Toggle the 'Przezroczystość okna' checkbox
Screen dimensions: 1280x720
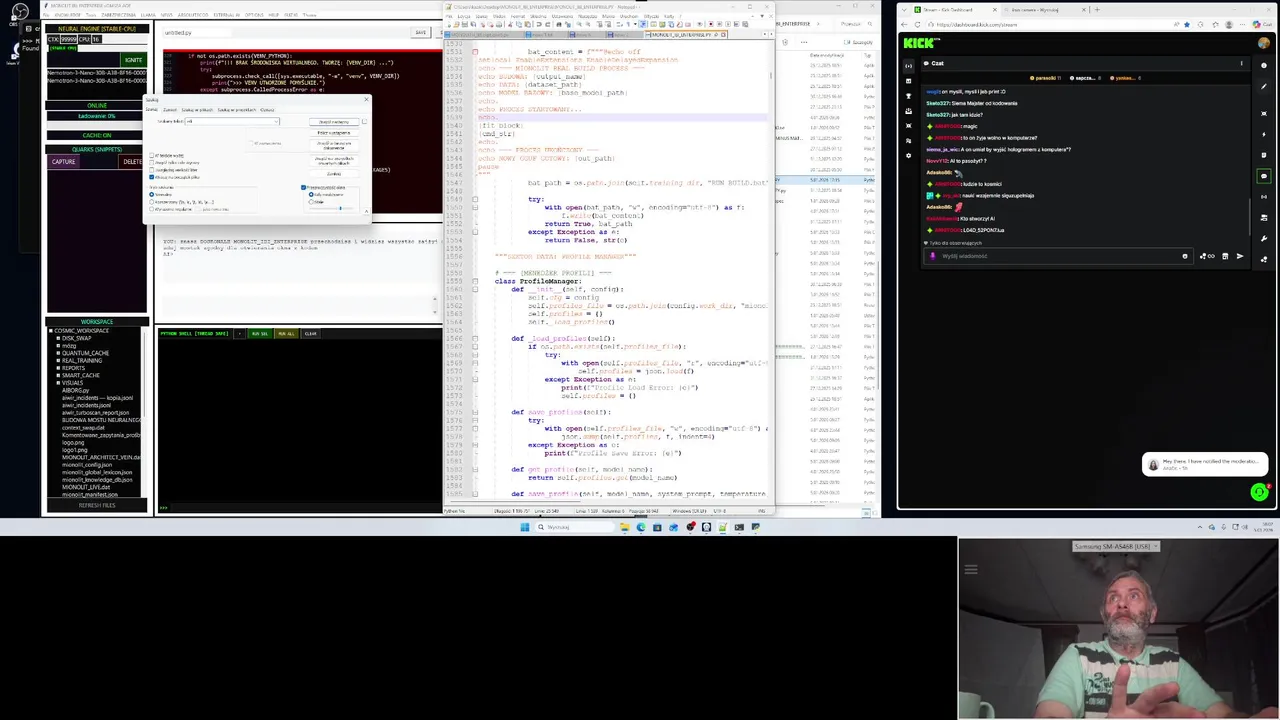click(303, 187)
